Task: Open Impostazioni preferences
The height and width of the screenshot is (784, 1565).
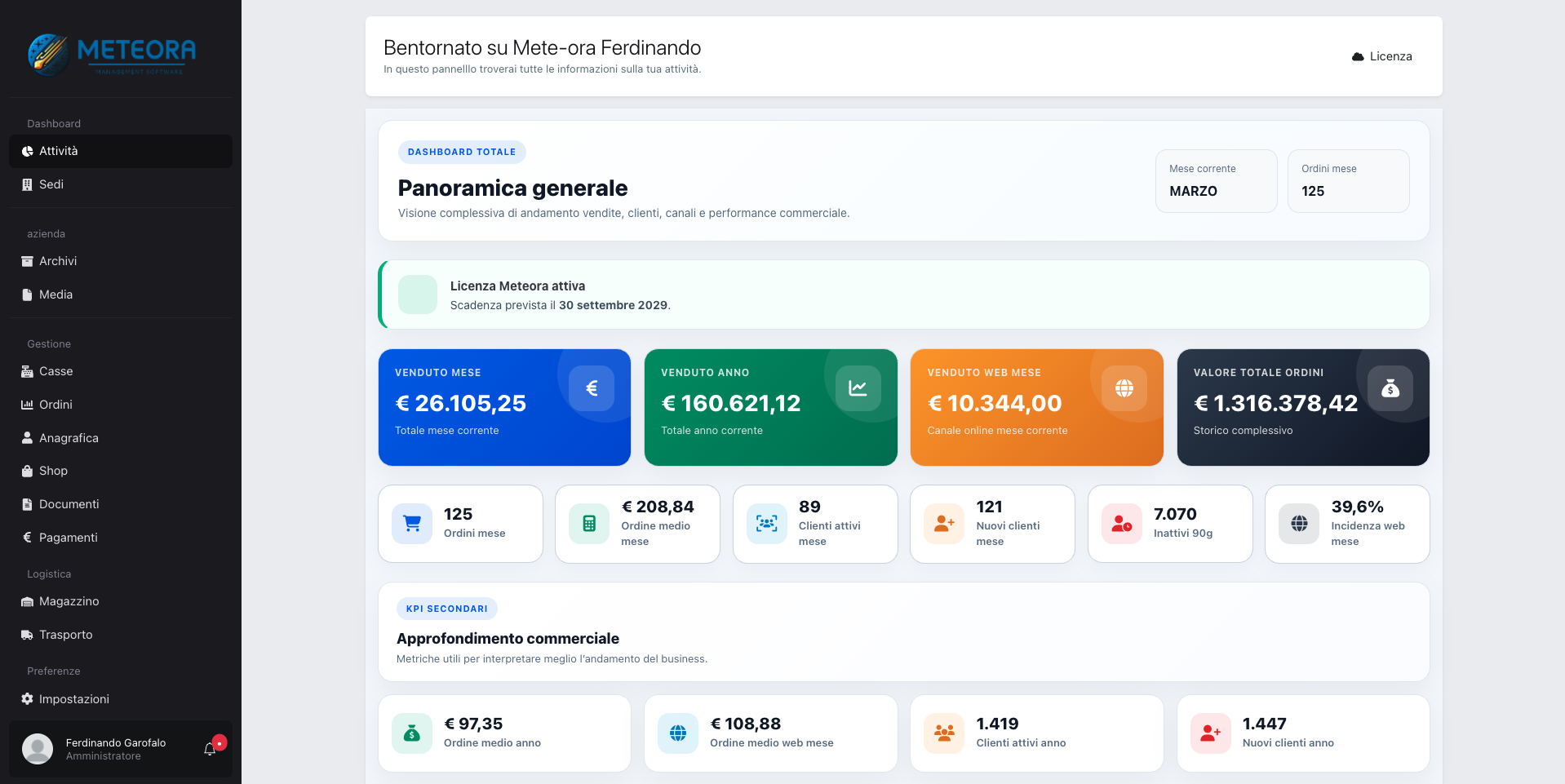Action: (73, 699)
